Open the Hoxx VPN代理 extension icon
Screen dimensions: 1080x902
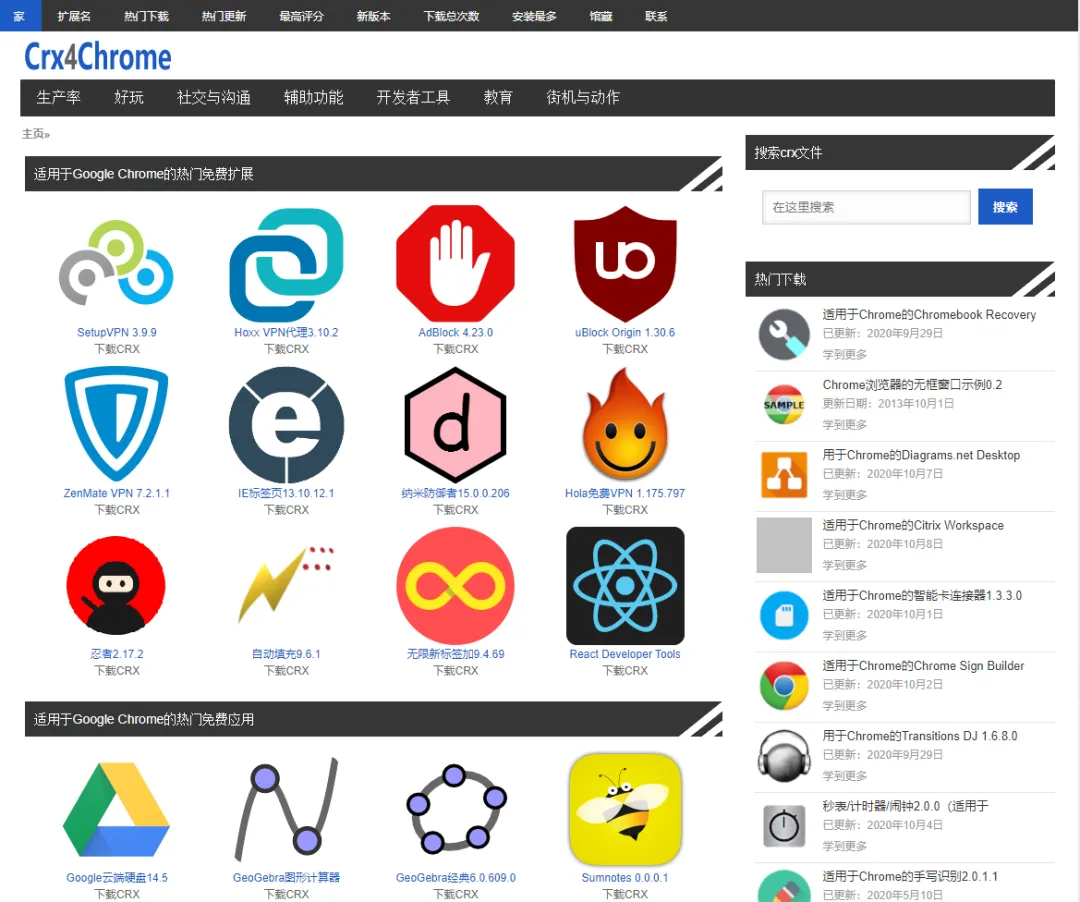[x=286, y=265]
